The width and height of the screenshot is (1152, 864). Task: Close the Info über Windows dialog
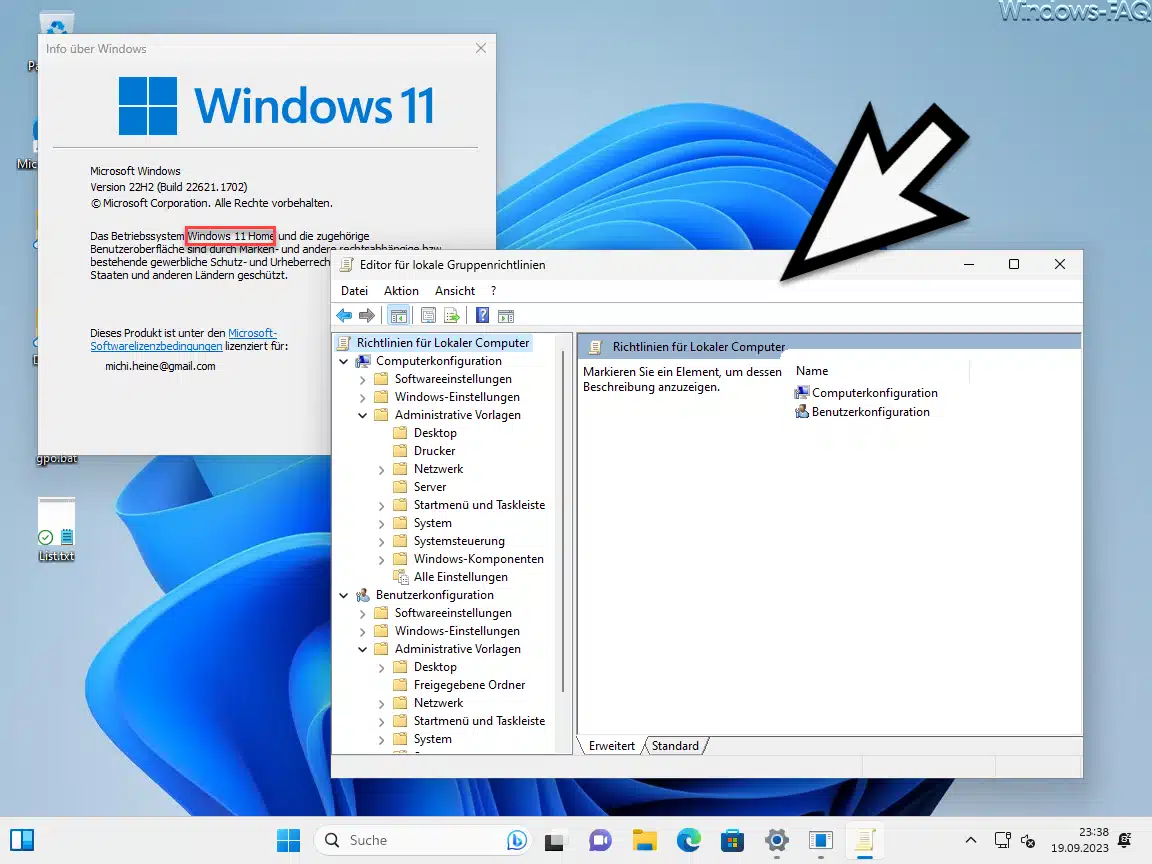[480, 48]
